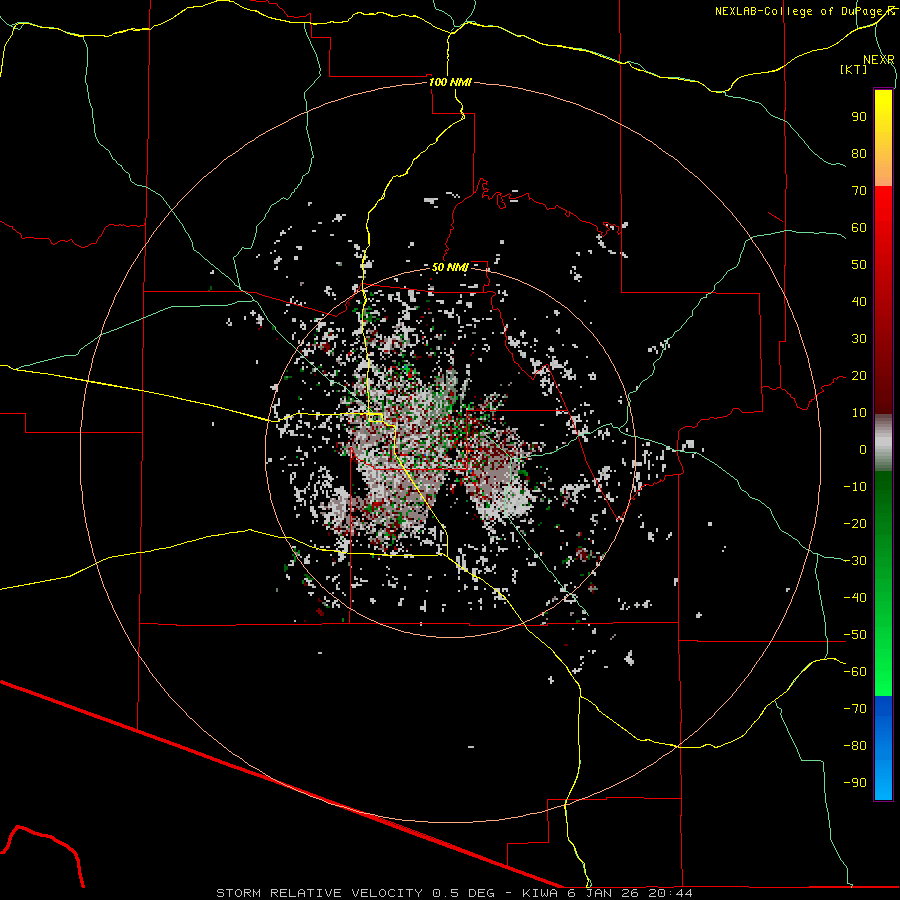The image size is (900, 900).
Task: Click the -60 knot scale label
Action: click(x=855, y=672)
